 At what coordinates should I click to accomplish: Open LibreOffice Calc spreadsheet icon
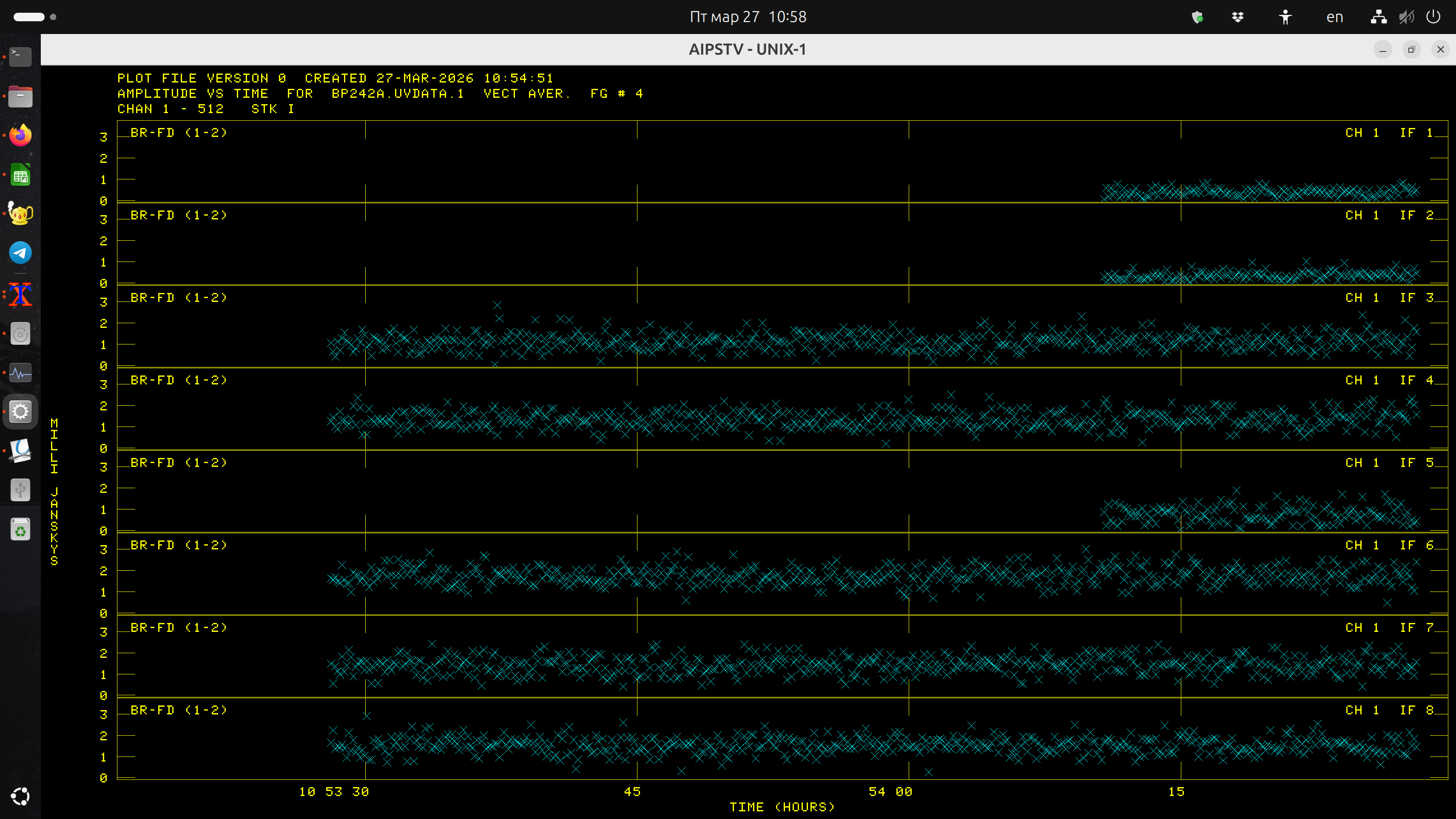click(x=20, y=175)
